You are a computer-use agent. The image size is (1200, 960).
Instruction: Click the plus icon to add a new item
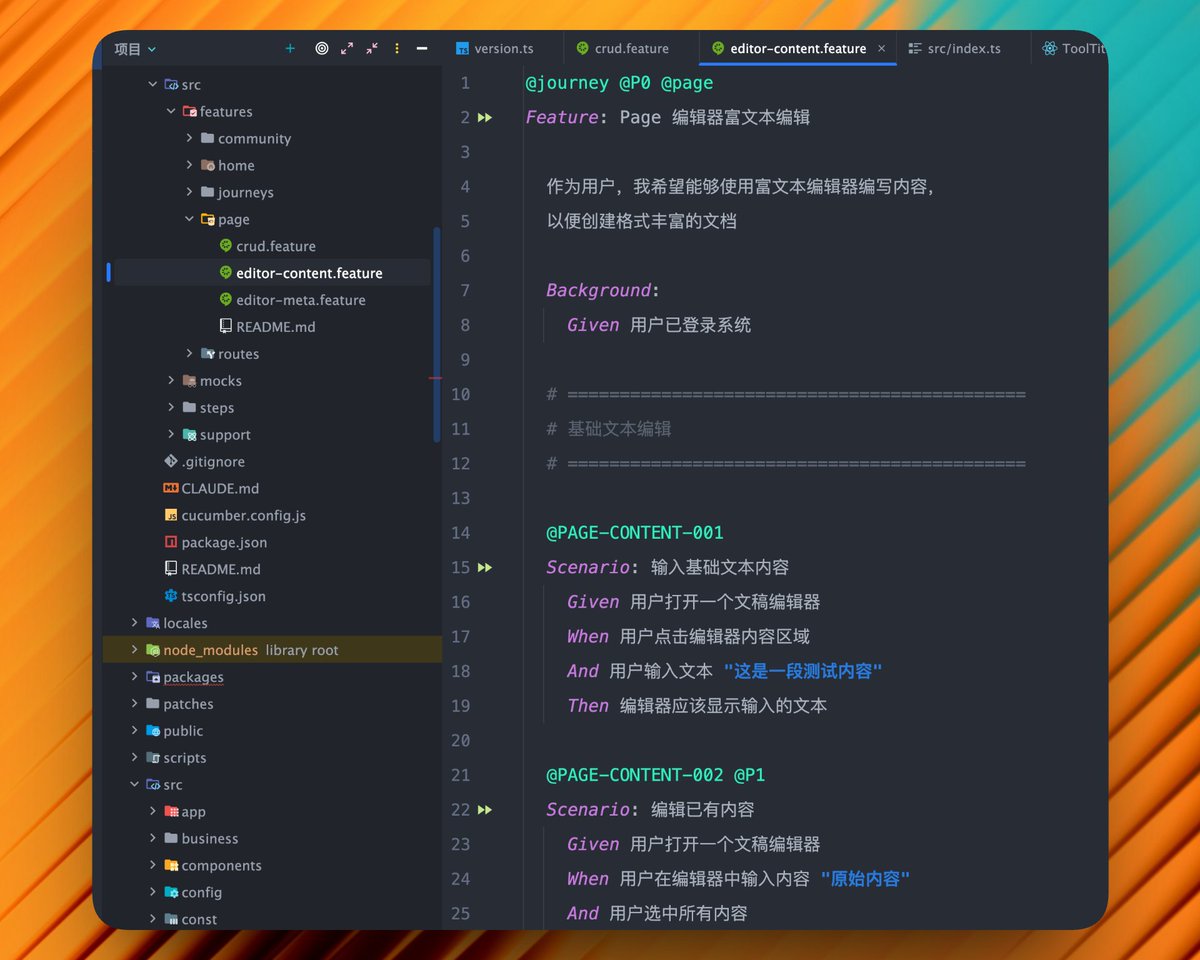tap(289, 47)
